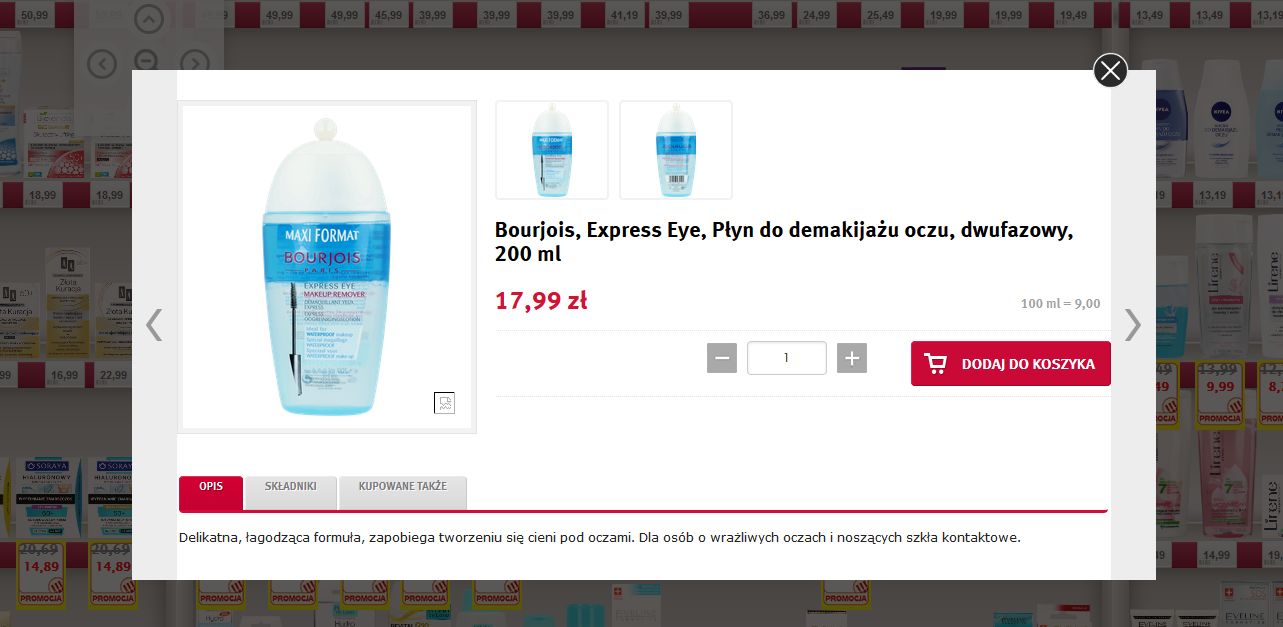1283x627 pixels.
Task: Decrease quantity with the minus button
Action: click(722, 358)
